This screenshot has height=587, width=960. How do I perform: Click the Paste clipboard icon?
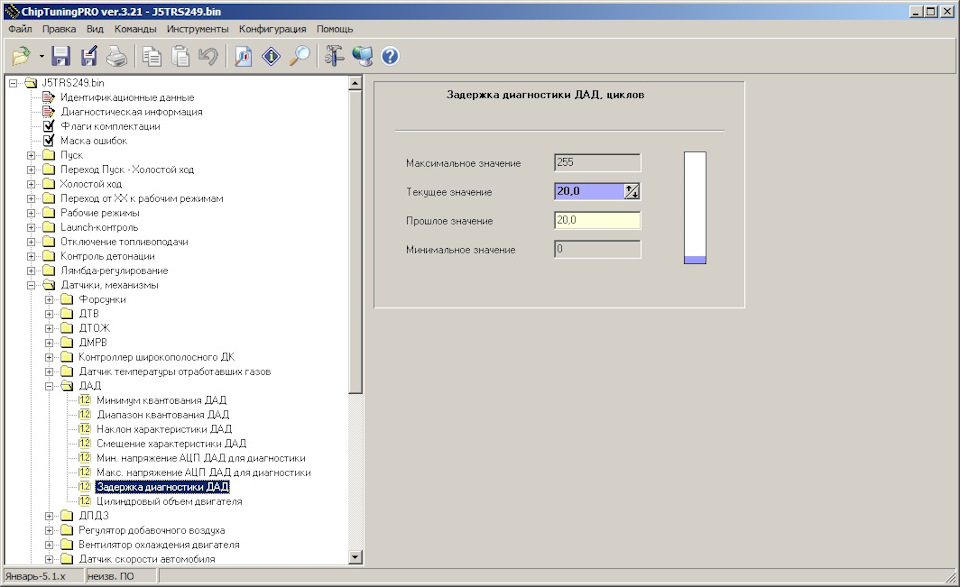pos(180,56)
